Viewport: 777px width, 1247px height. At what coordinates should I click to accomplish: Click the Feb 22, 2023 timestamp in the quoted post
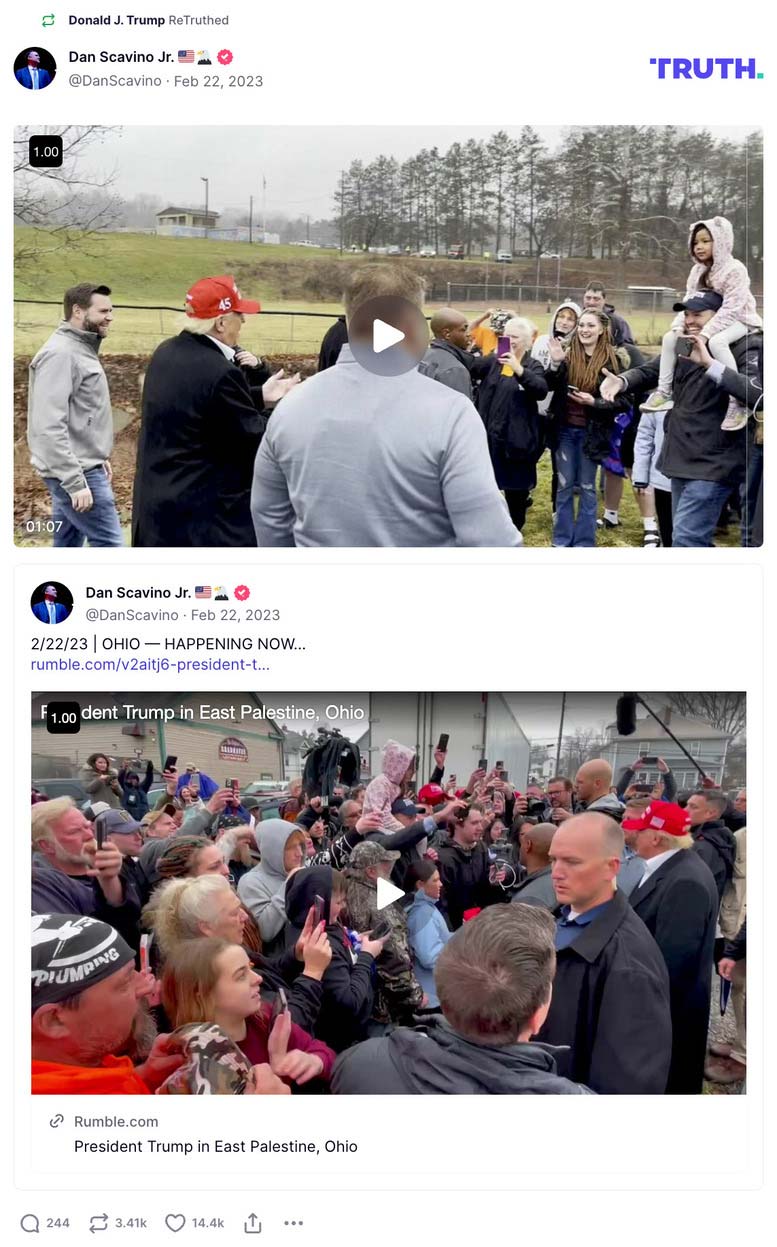[235, 615]
